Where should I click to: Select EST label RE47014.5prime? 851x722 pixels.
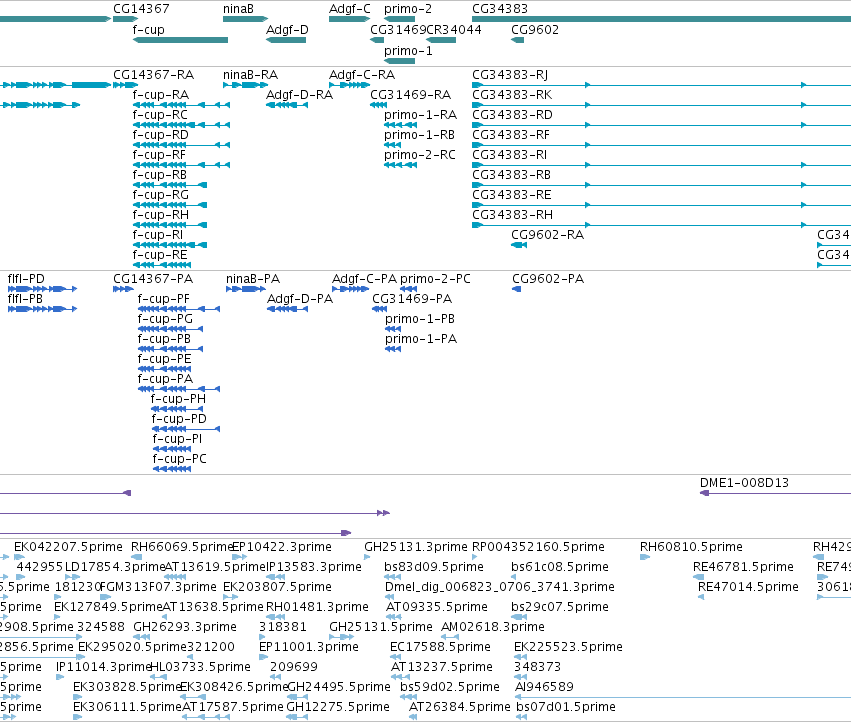(x=748, y=587)
